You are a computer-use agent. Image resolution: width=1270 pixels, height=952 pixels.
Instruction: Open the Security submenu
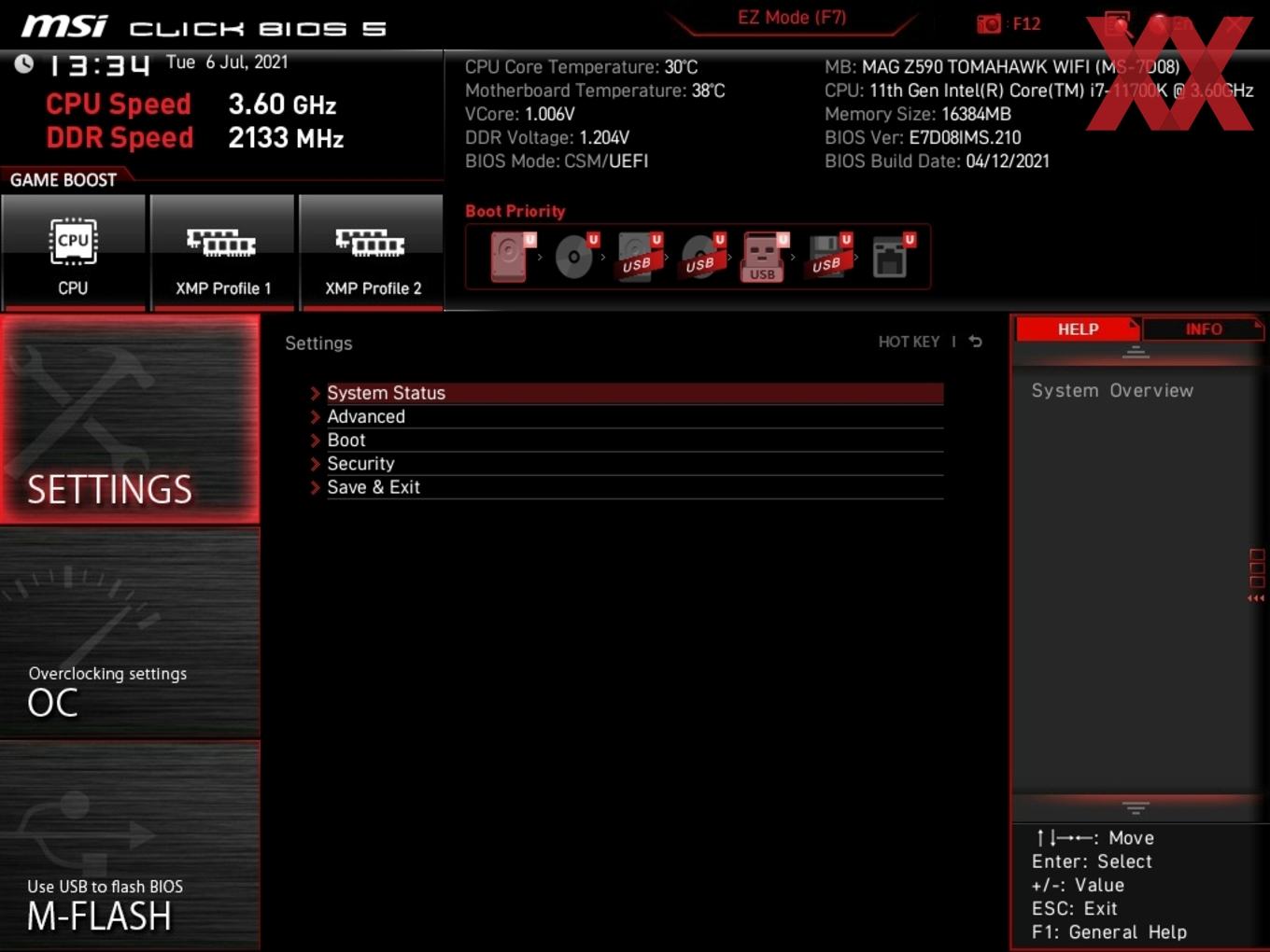click(627, 464)
